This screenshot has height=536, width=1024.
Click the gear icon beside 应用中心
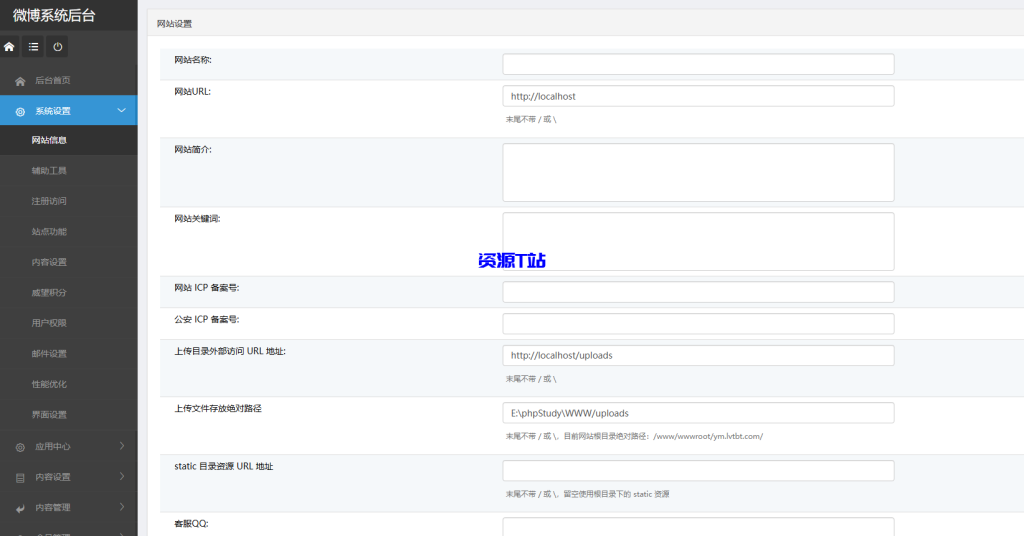pos(20,447)
